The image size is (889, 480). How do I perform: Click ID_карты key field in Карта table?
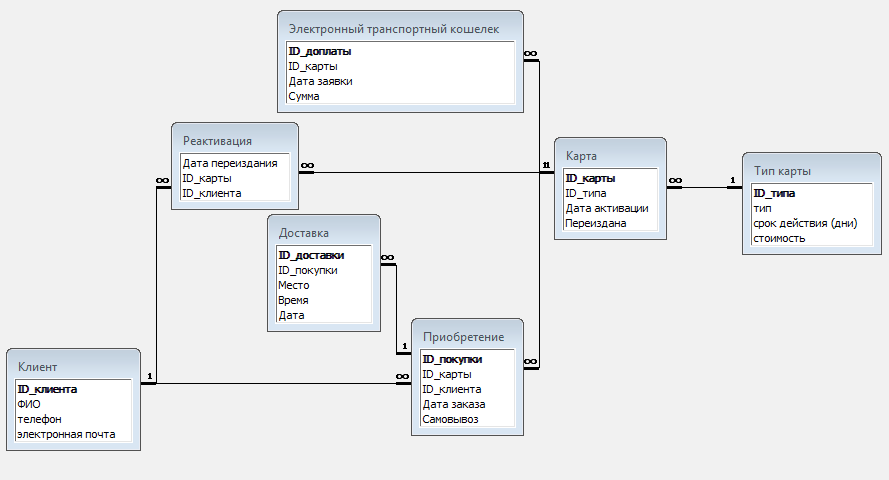click(x=590, y=178)
